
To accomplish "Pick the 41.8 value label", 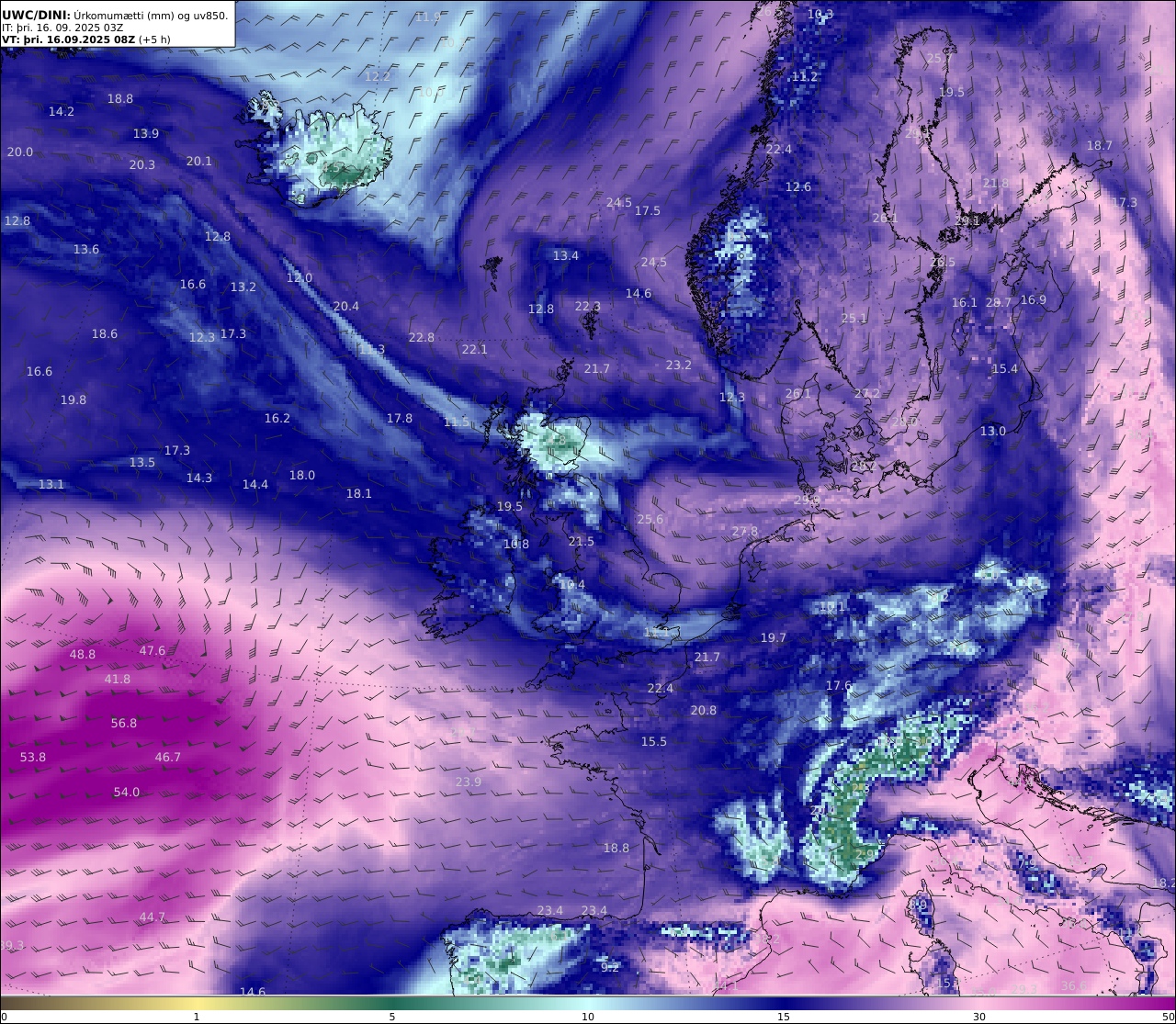I will pyautogui.click(x=118, y=680).
